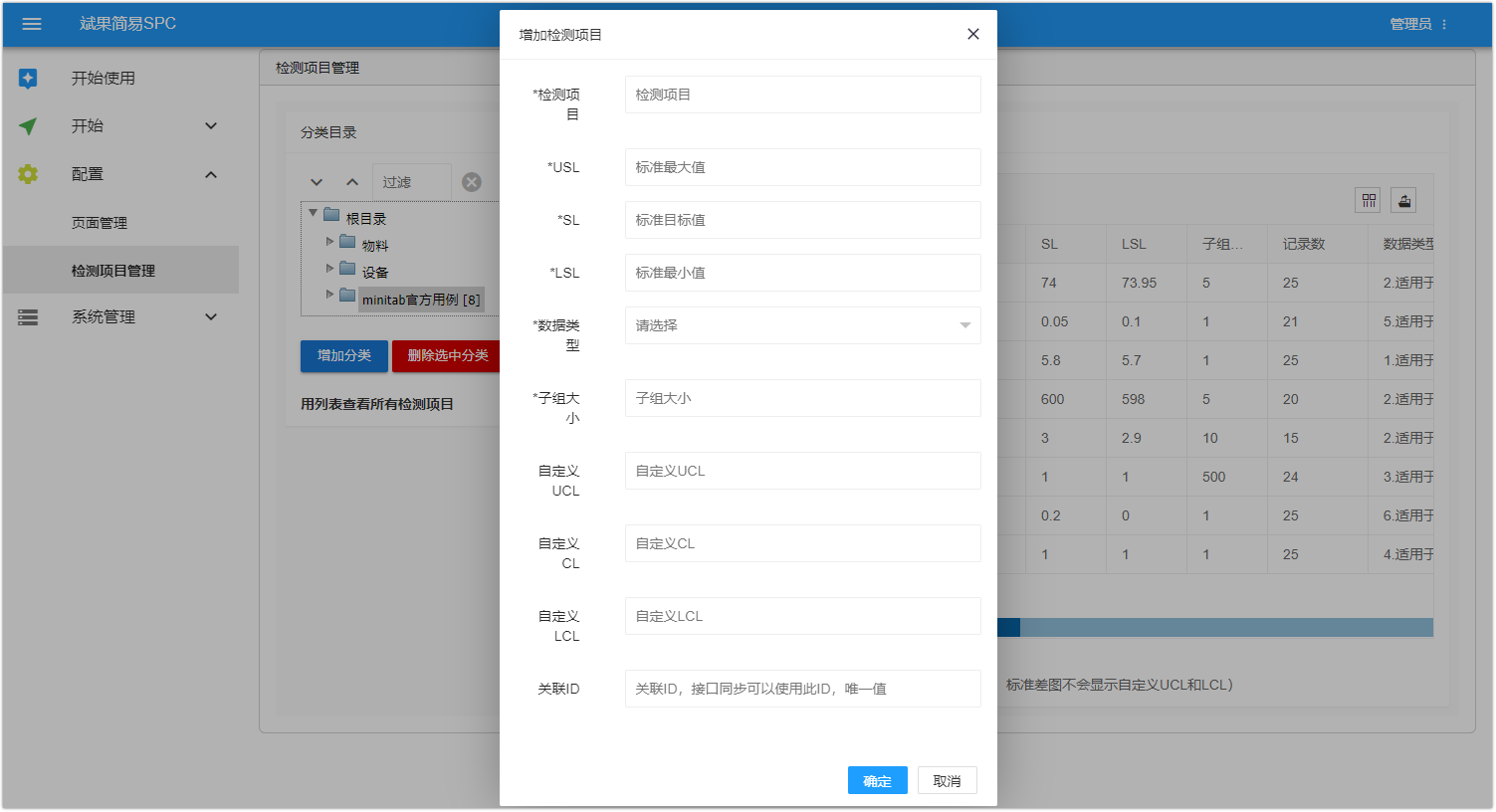Click the 取消 button
Image resolution: width=1496 pixels, height=812 pixels.
[947, 781]
